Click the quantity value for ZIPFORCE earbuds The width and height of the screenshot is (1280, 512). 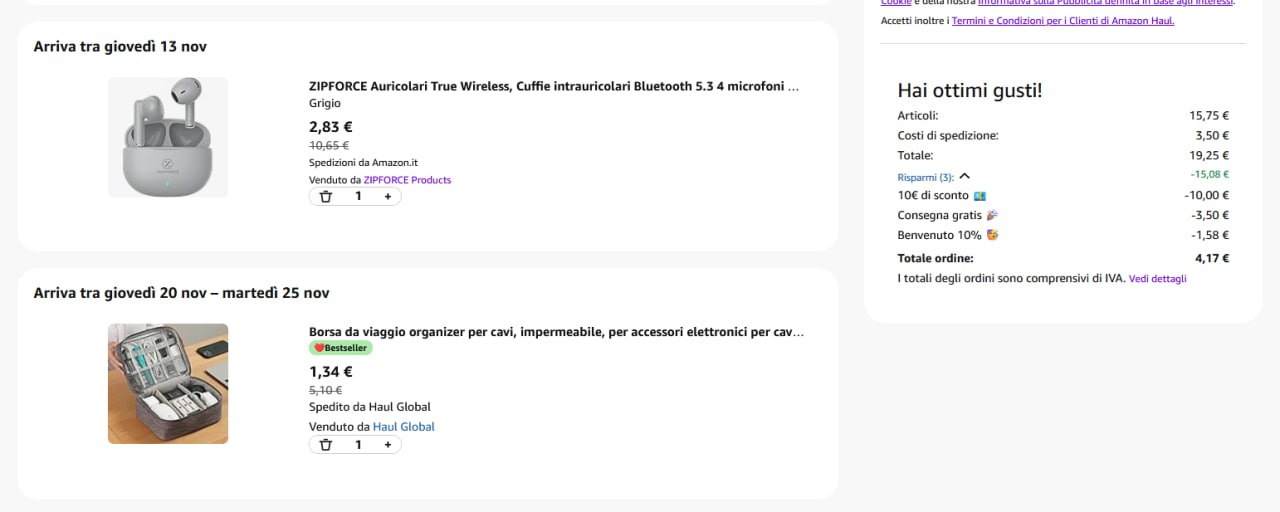click(x=358, y=197)
